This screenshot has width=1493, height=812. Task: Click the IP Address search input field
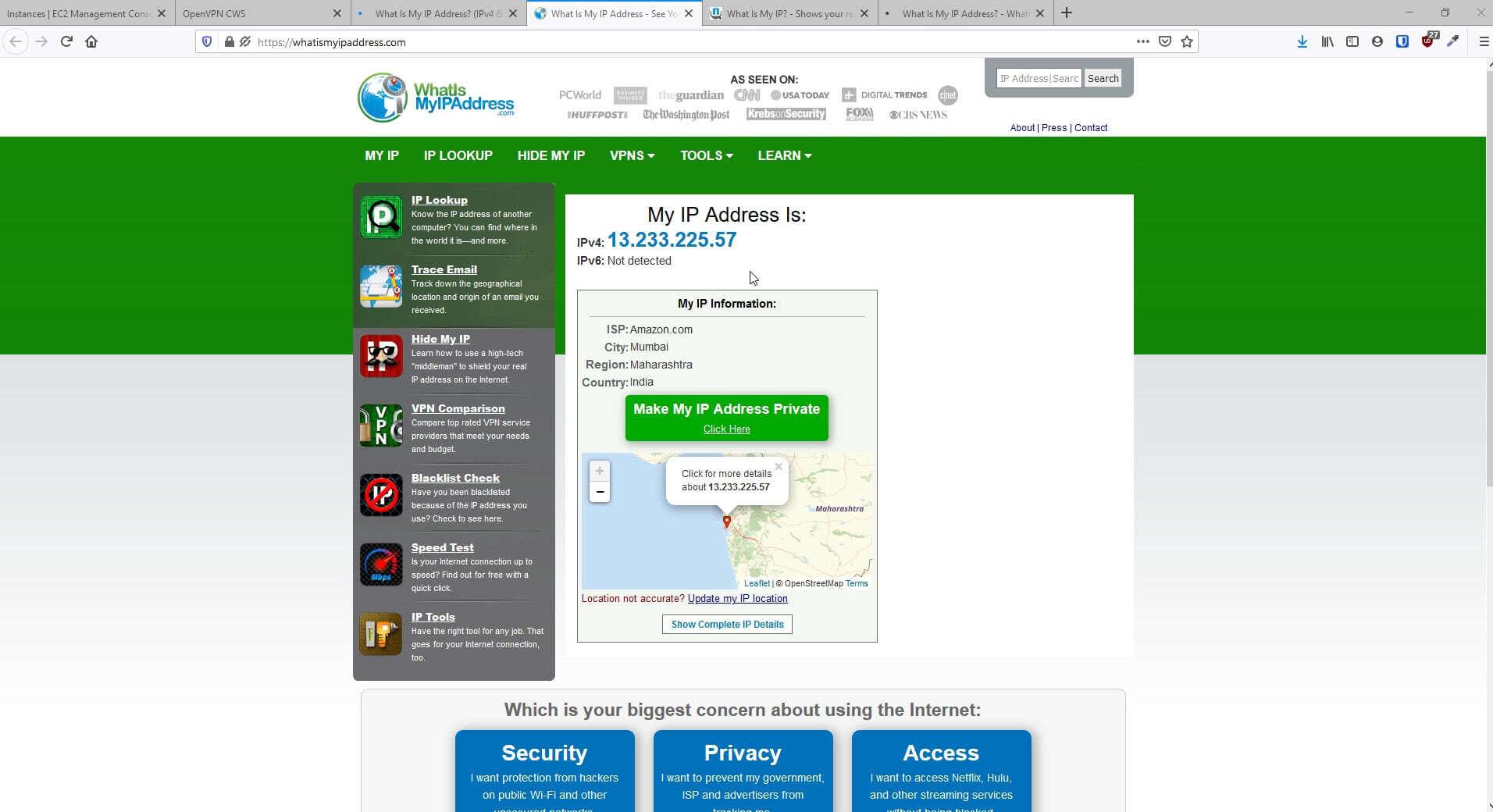tap(1039, 78)
